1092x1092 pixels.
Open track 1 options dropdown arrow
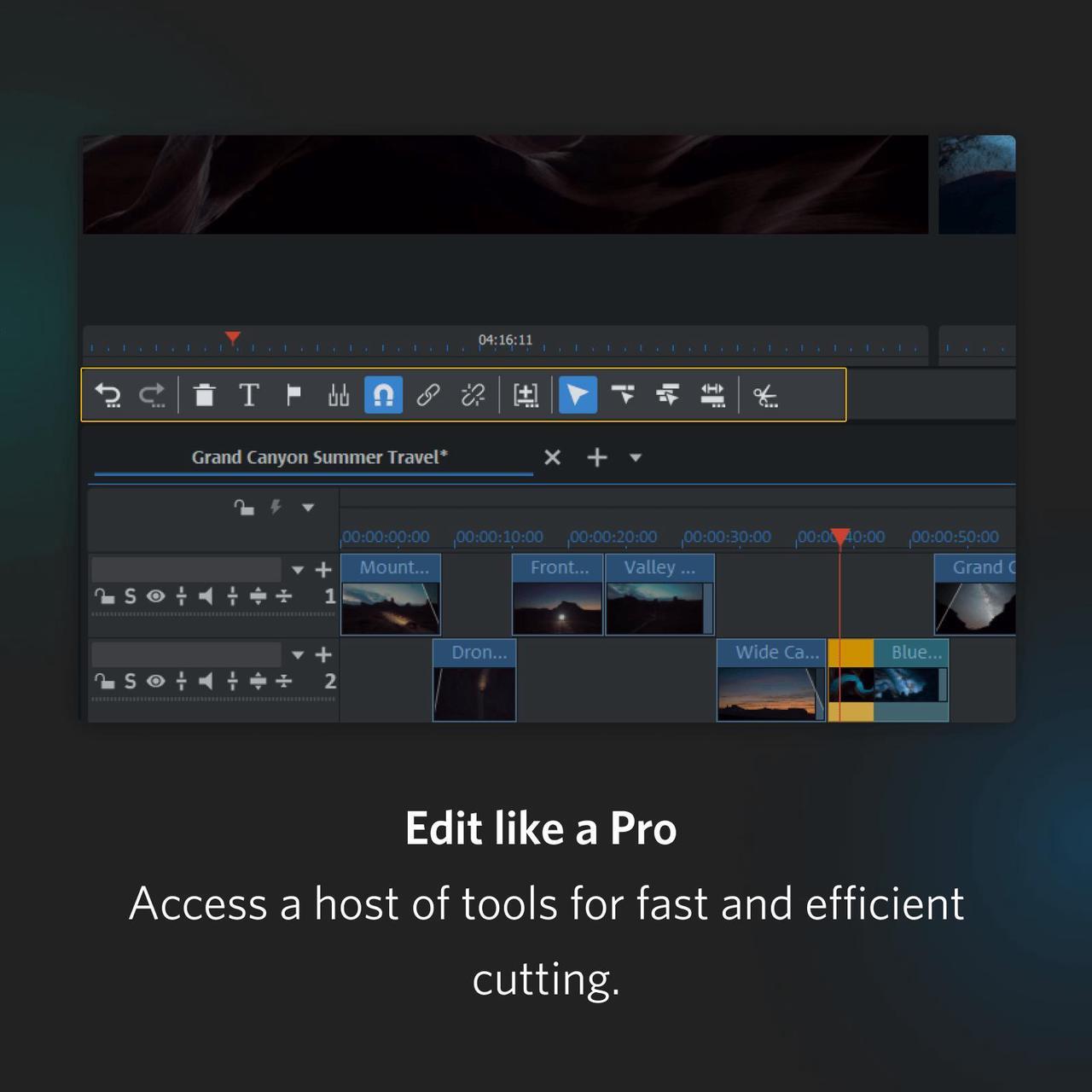point(298,570)
